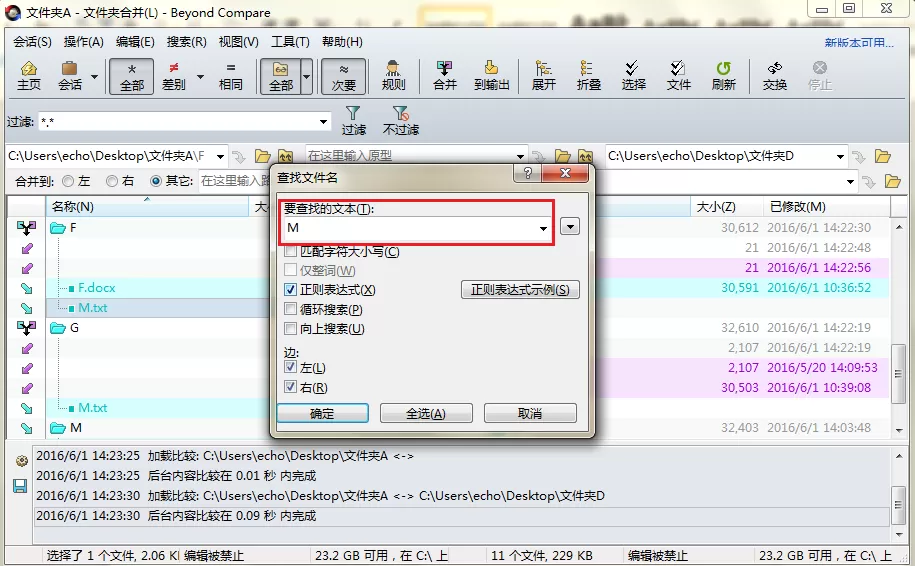
Task: Show all files with 全部 asterisk button
Action: tap(132, 76)
